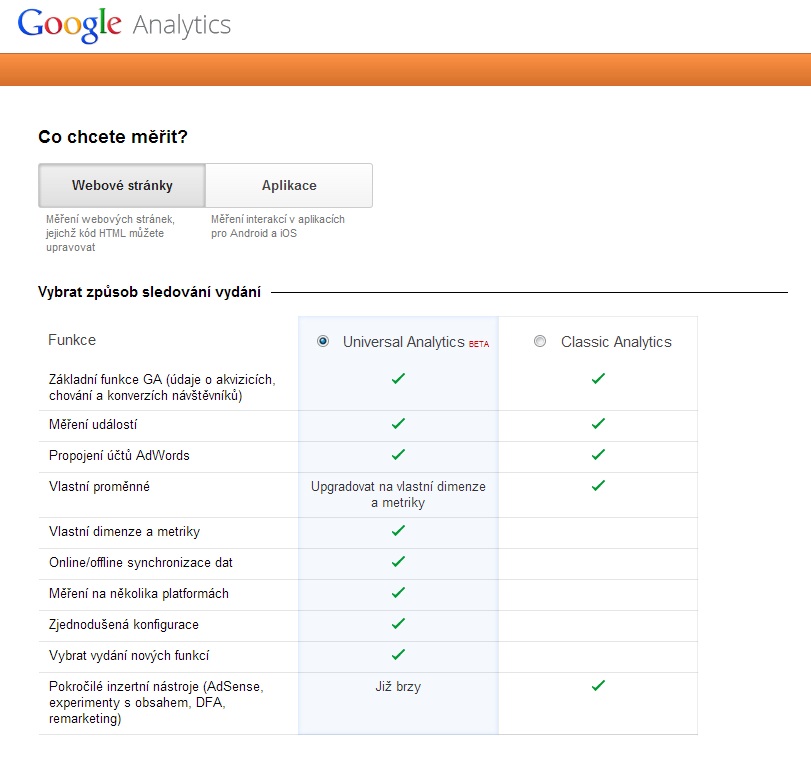The image size is (811, 759).
Task: Click checkmark for Online/offline synchronizace dat
Action: coord(398,562)
